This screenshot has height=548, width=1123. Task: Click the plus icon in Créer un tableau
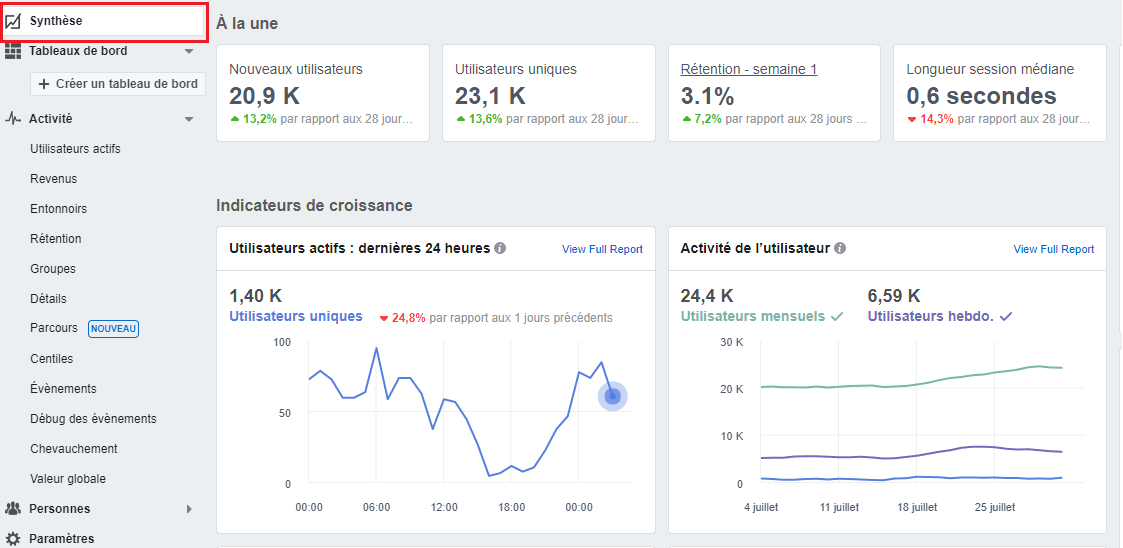point(44,84)
